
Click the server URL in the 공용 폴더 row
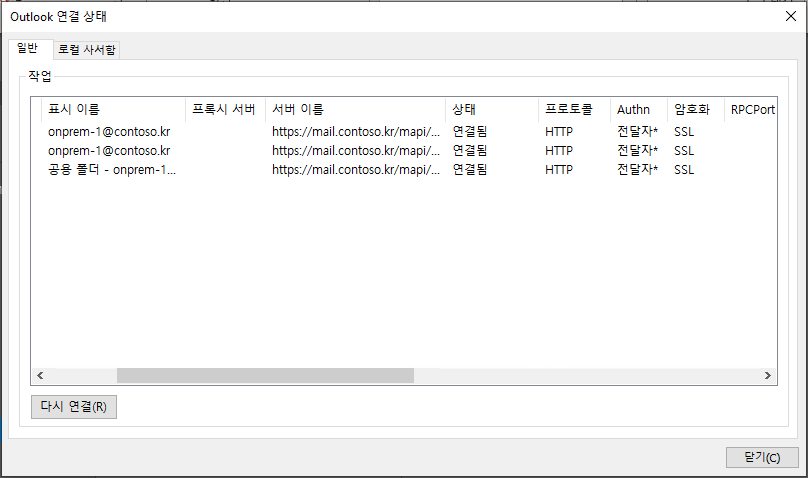[x=356, y=170]
